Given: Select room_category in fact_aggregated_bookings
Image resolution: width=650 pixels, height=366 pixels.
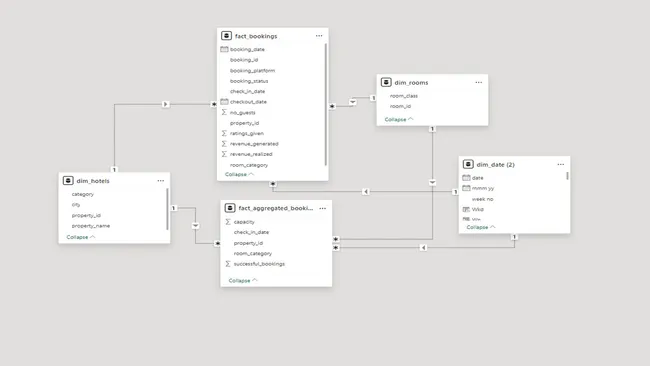Looking at the screenshot, I should [x=253, y=253].
